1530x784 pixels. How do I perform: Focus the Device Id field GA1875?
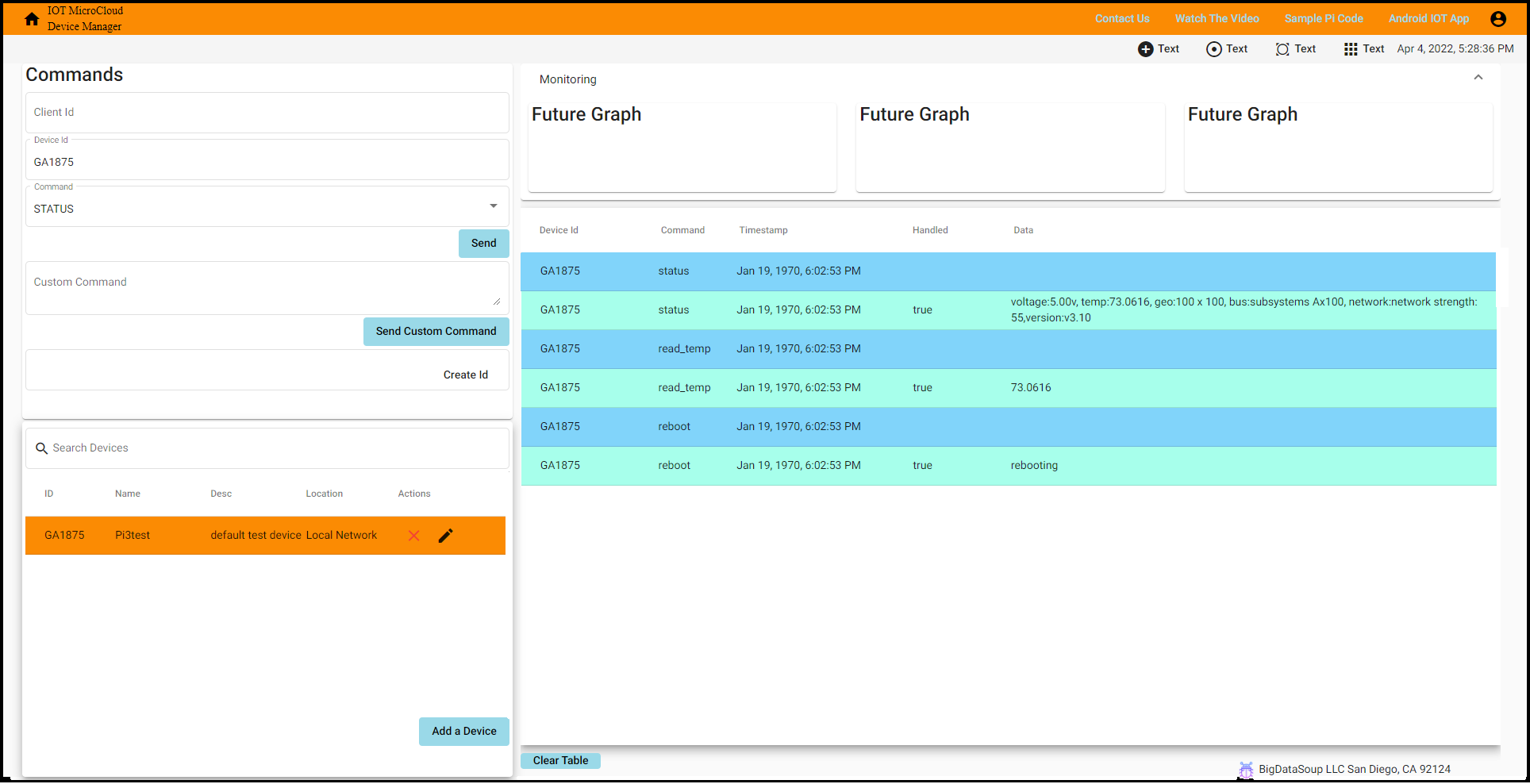267,160
